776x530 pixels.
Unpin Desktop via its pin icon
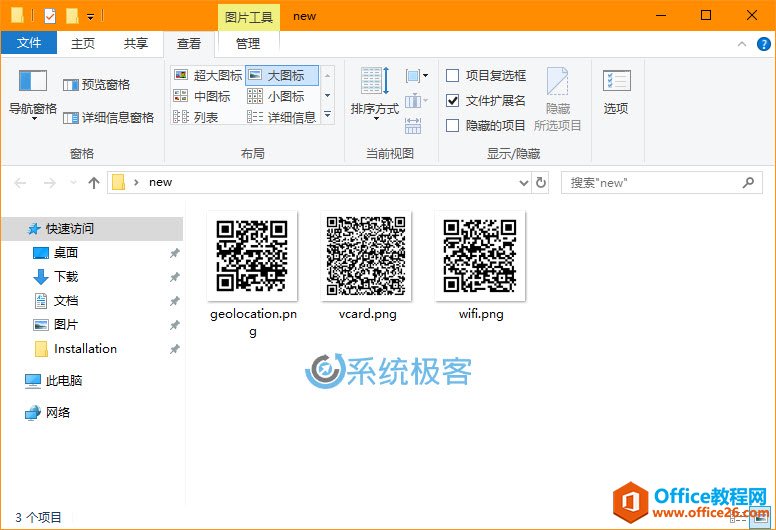pos(174,253)
